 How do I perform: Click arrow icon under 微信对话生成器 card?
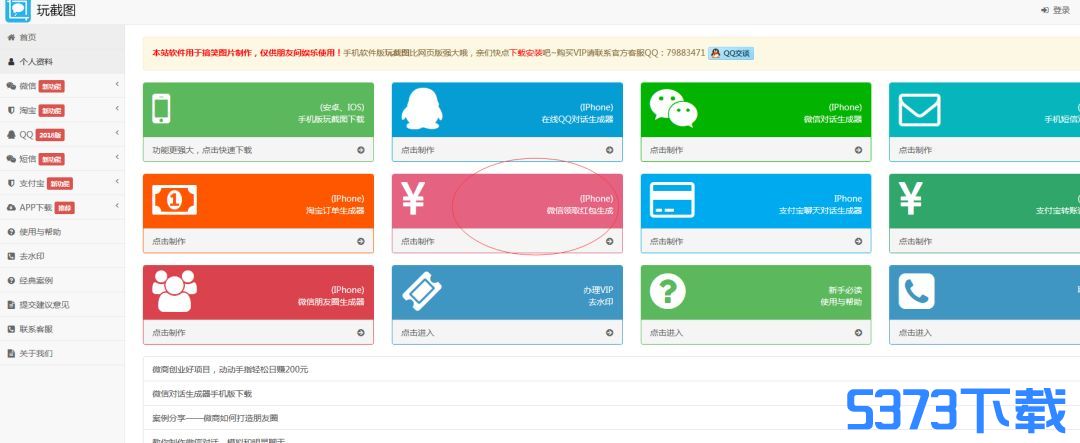pyautogui.click(x=858, y=150)
